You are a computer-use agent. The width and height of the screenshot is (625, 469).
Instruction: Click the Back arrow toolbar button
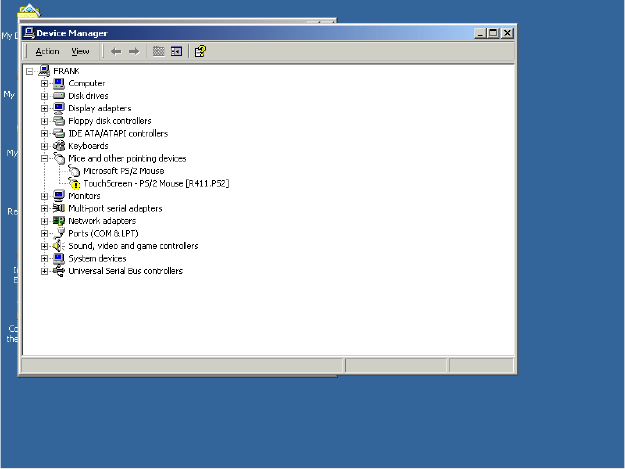click(116, 51)
